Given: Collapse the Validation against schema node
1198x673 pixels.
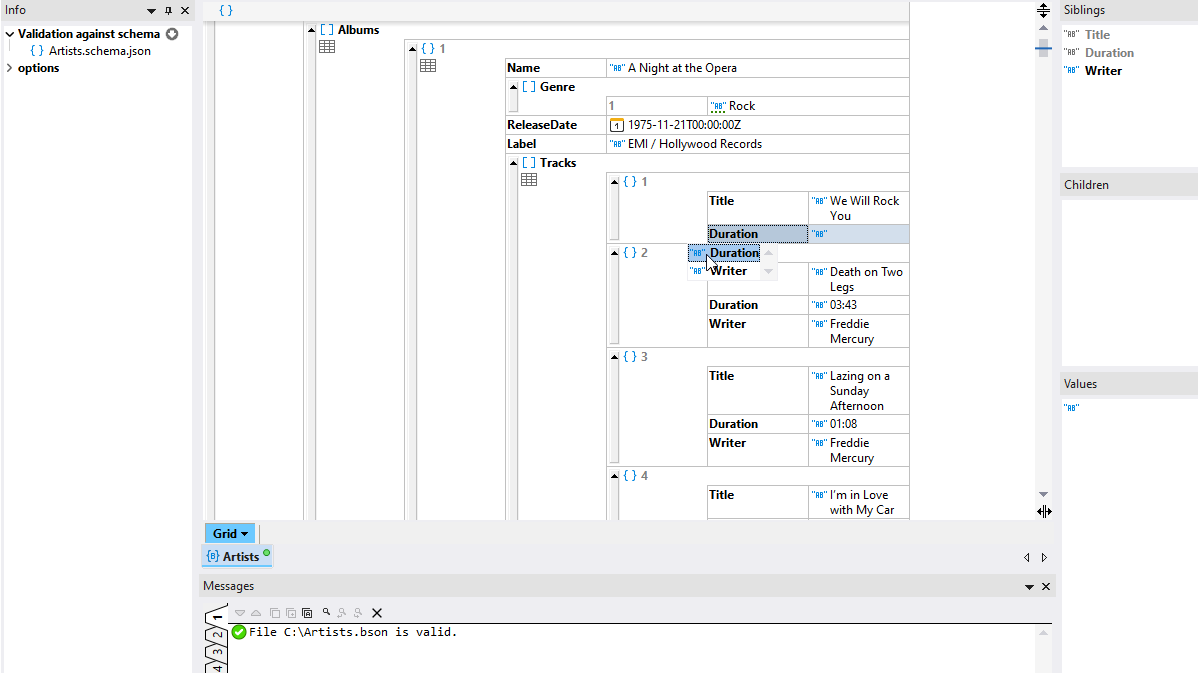Looking at the screenshot, I should [10, 34].
